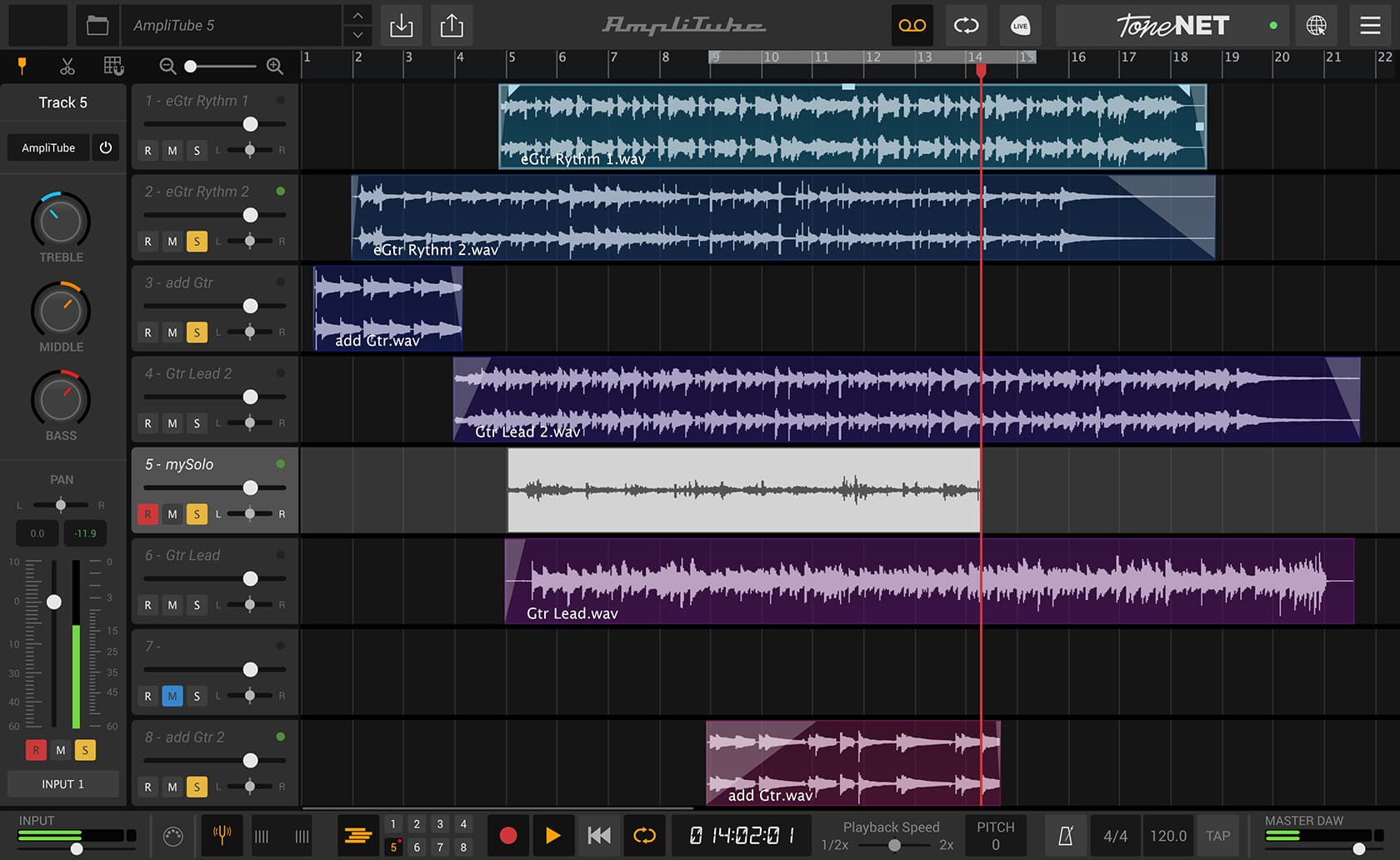Select the scissors split tool

pyautogui.click(x=67, y=66)
